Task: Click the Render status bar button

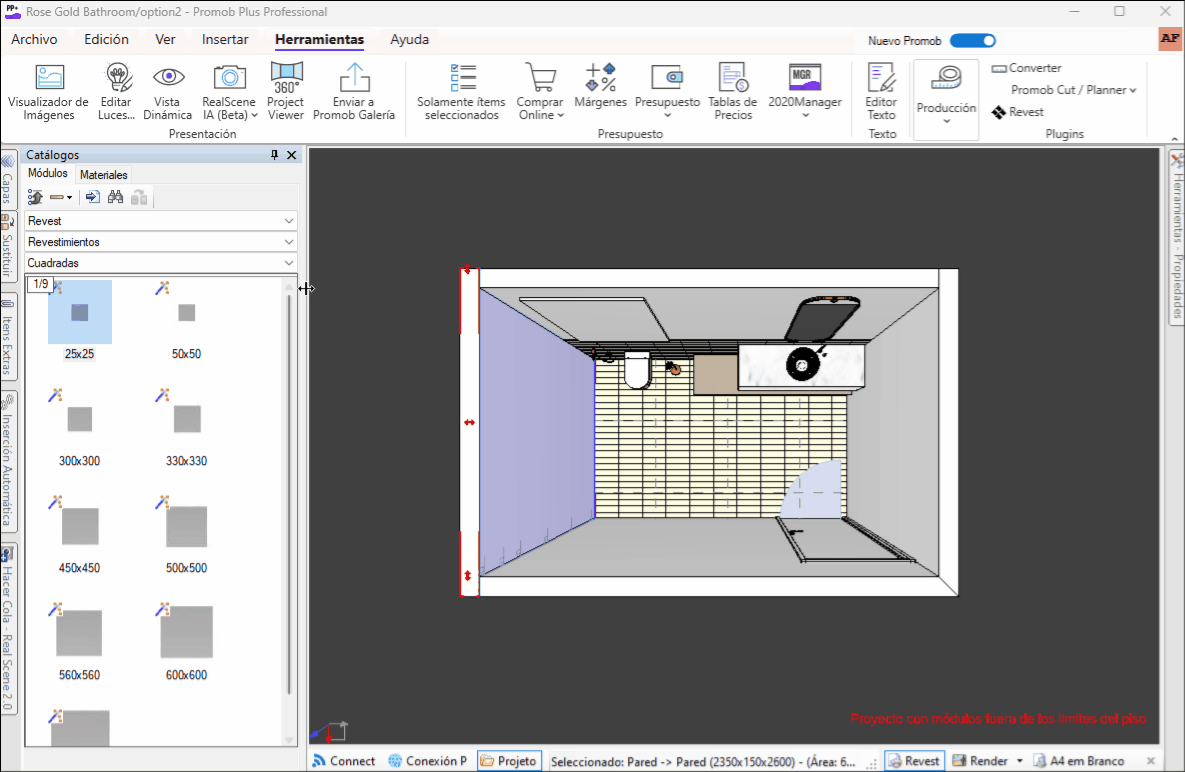Action: click(980, 761)
